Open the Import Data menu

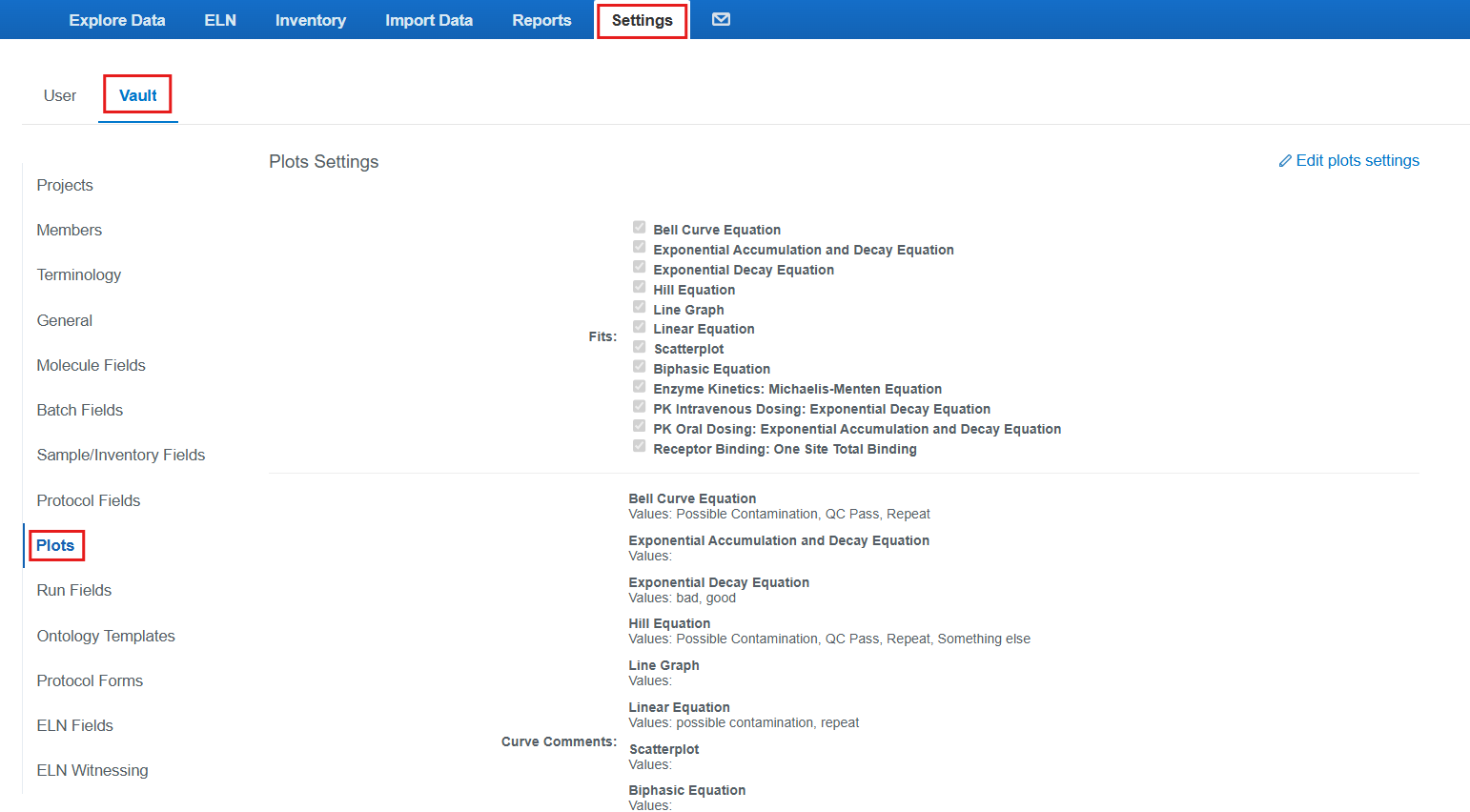[429, 20]
